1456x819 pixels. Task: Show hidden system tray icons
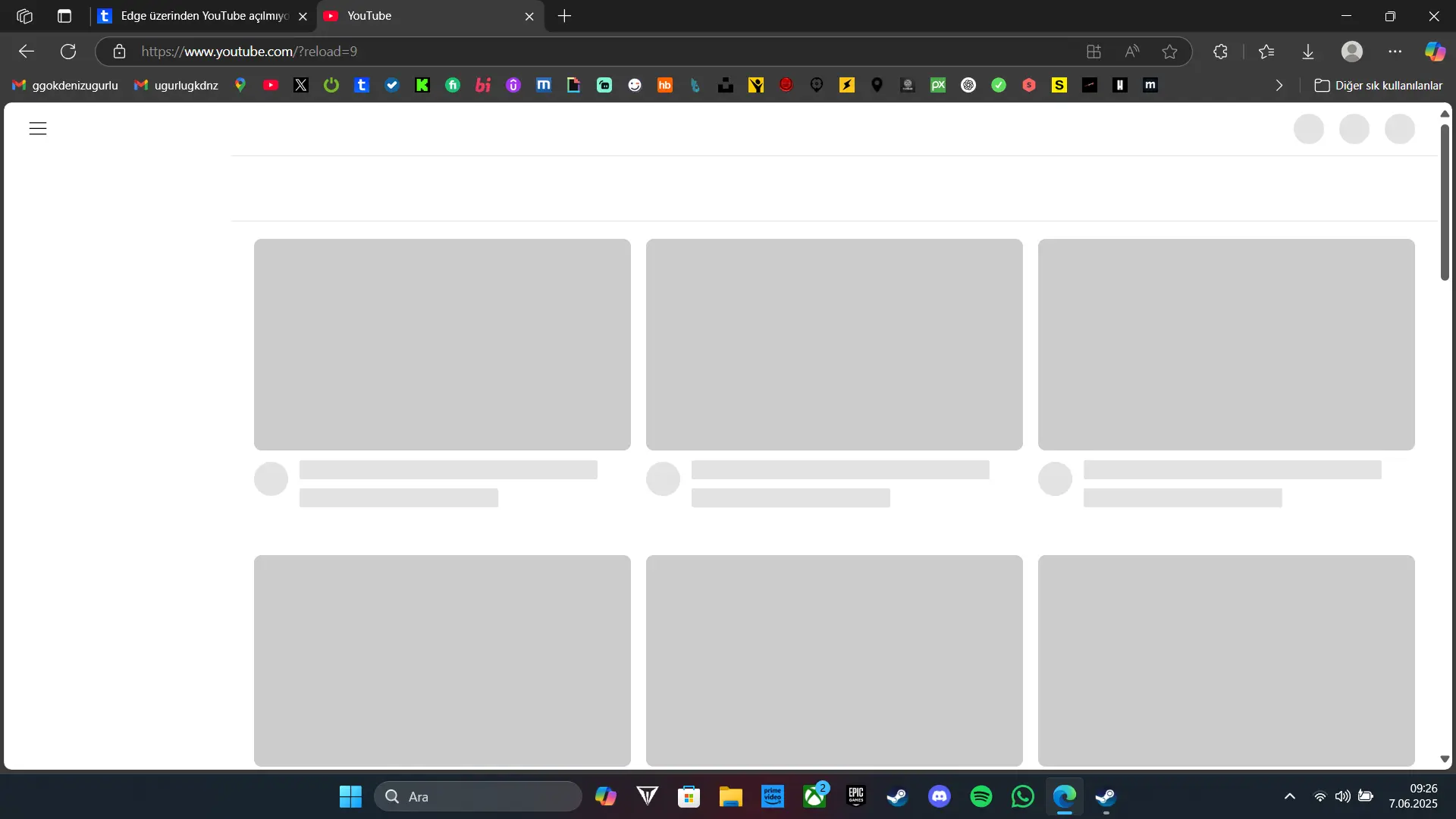pos(1290,796)
